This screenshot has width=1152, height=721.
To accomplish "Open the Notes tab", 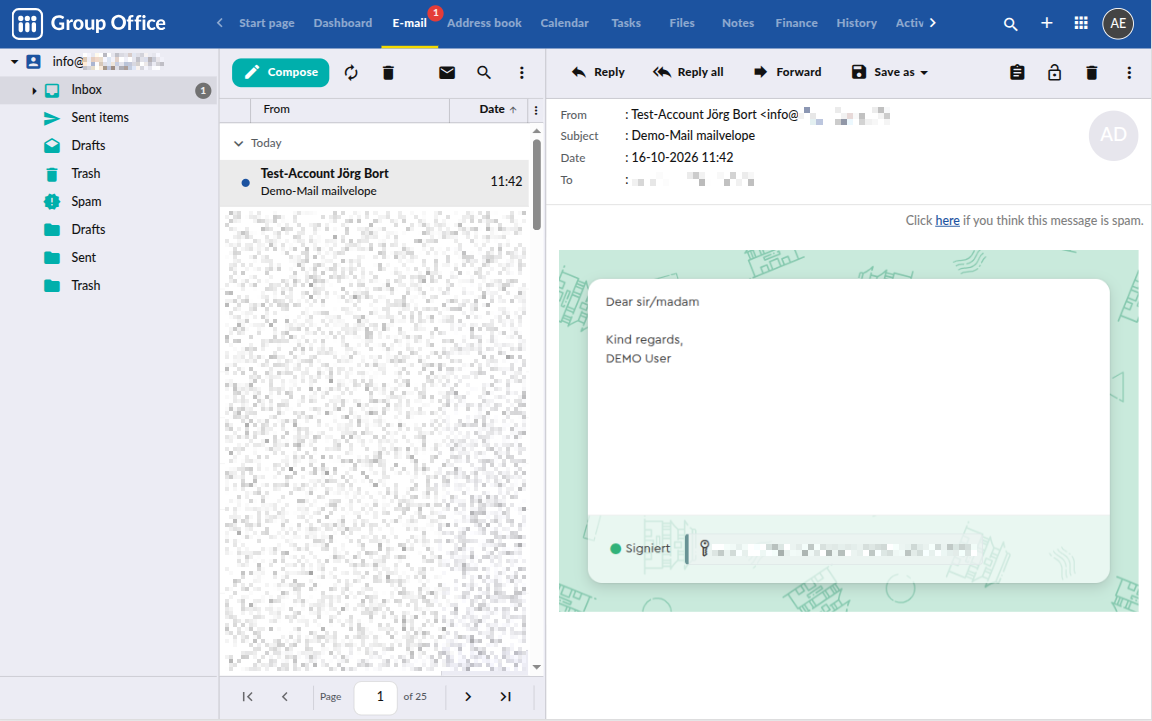I will pyautogui.click(x=738, y=24).
